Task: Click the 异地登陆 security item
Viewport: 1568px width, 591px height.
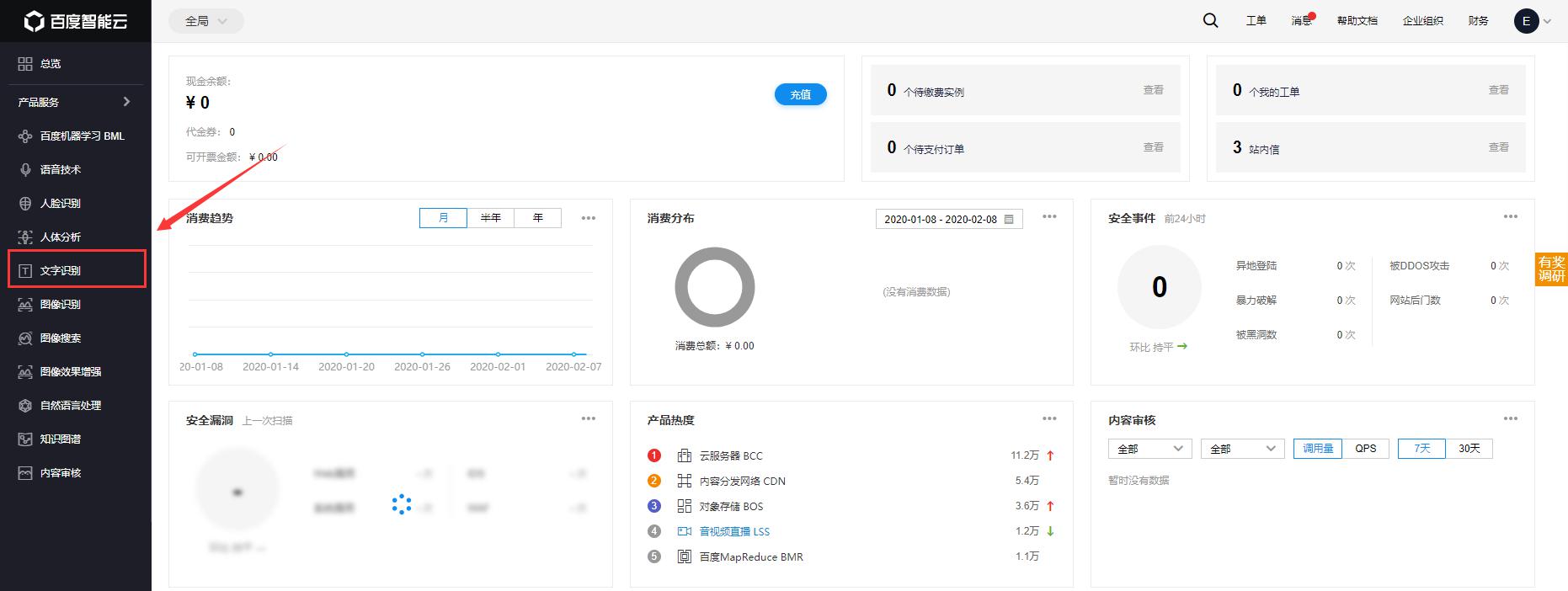Action: coord(1256,266)
